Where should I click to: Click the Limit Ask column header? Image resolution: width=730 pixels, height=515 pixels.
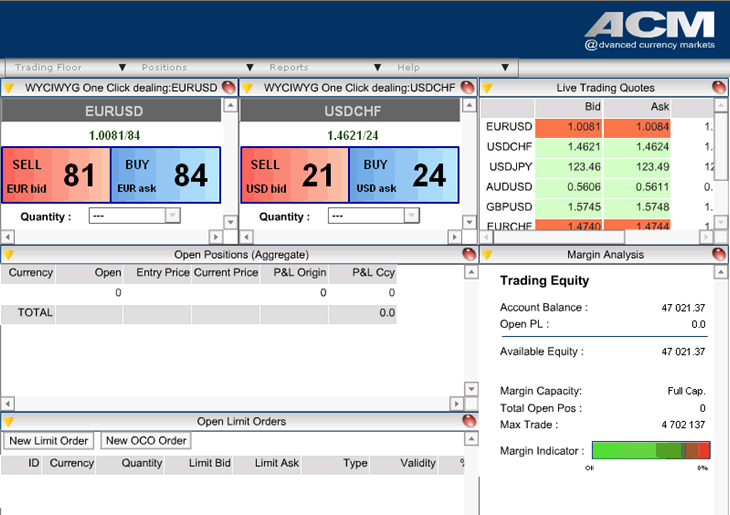[267, 463]
